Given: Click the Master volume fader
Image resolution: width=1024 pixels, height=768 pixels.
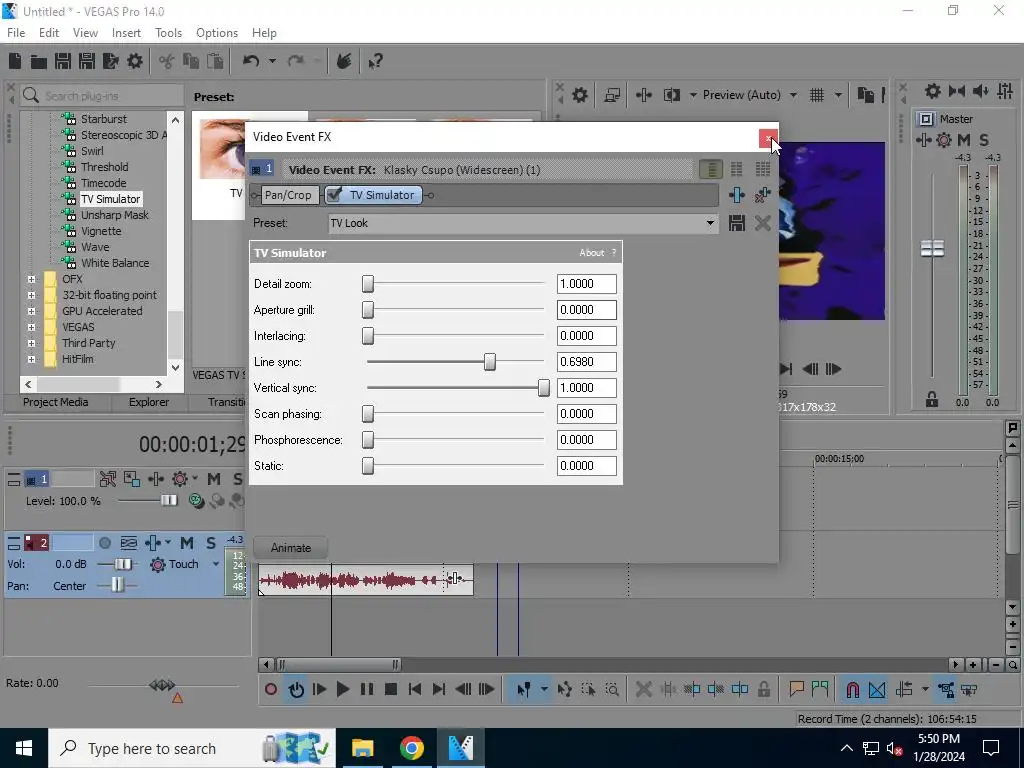Looking at the screenshot, I should (x=932, y=248).
